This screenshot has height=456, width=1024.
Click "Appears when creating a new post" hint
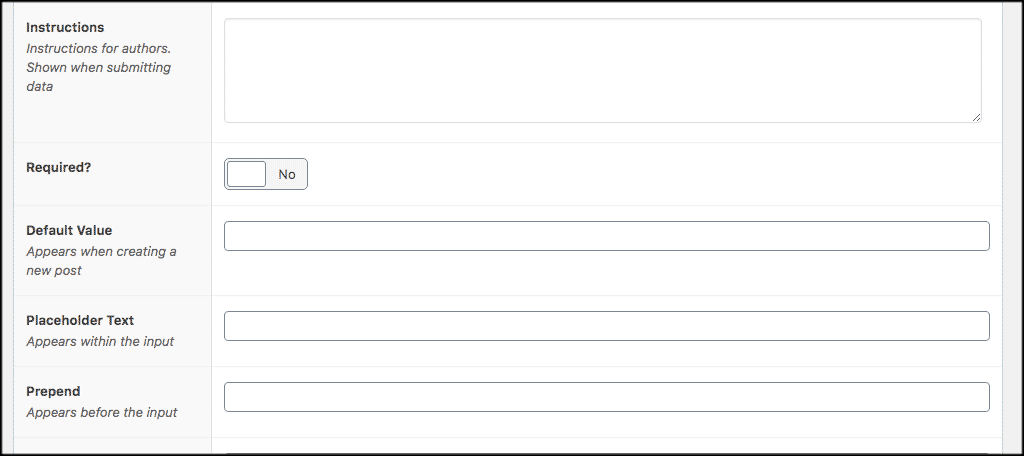100,261
